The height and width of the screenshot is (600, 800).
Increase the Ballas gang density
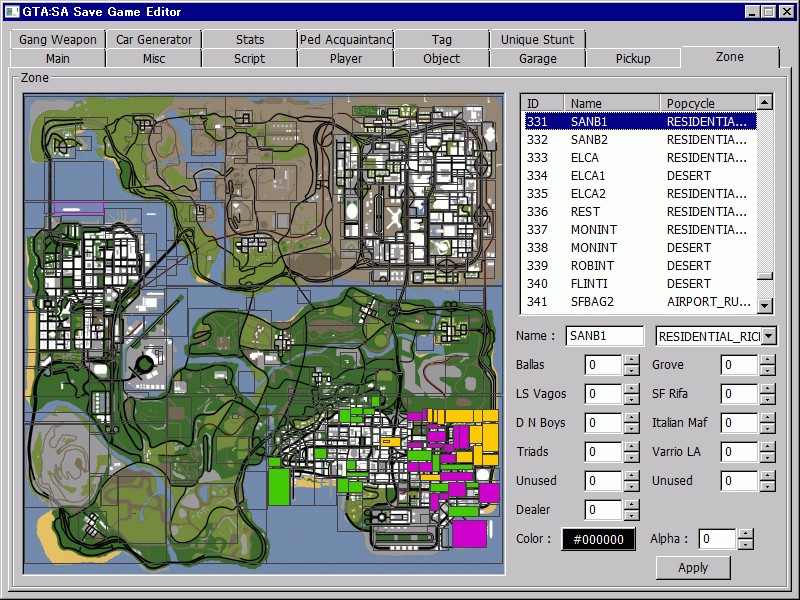632,360
